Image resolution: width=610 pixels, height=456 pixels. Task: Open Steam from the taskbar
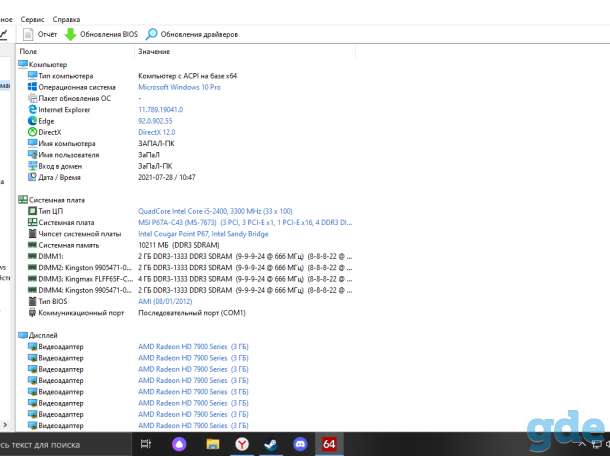(x=271, y=444)
